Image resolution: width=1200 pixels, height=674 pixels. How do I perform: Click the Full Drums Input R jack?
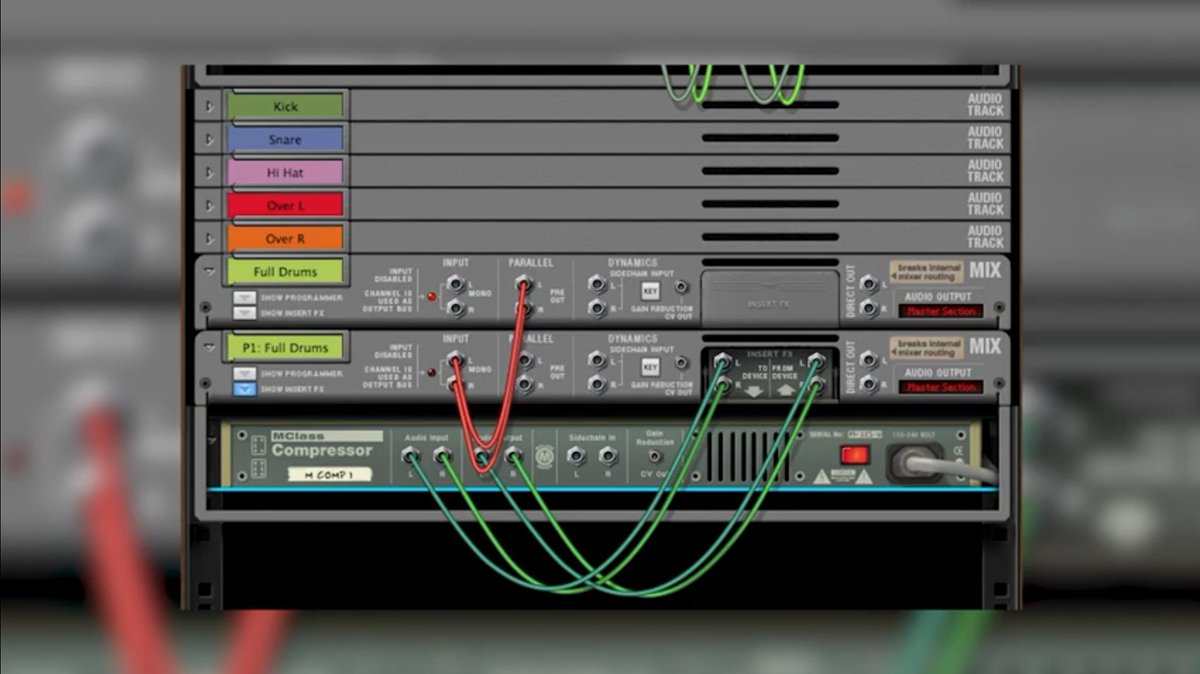coord(455,307)
